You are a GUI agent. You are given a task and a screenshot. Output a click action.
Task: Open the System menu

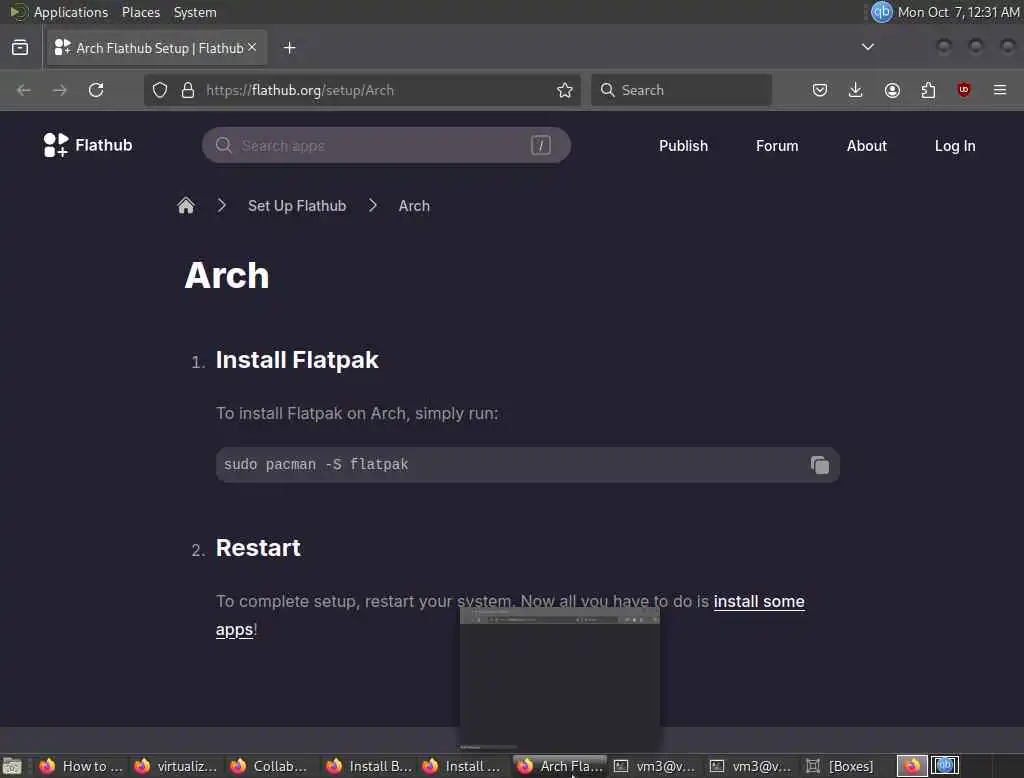pyautogui.click(x=195, y=12)
